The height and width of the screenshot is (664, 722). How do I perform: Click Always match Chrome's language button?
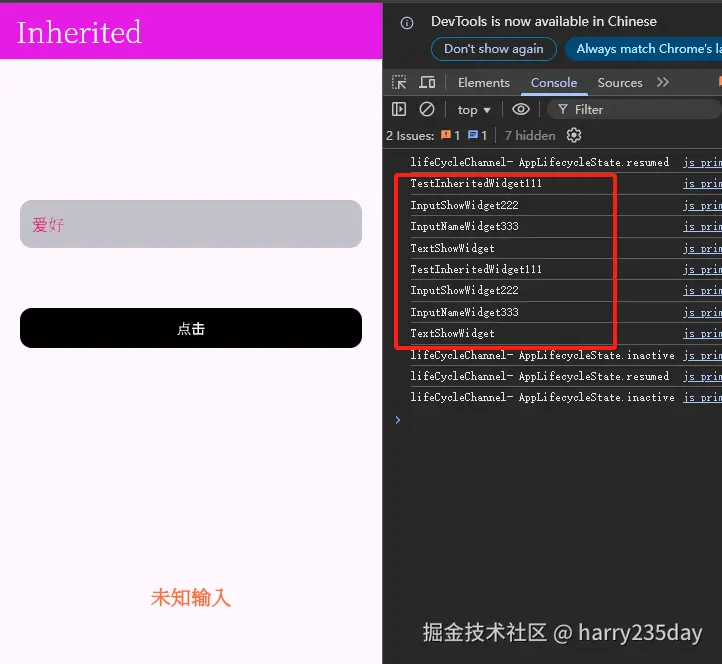pyautogui.click(x=644, y=49)
